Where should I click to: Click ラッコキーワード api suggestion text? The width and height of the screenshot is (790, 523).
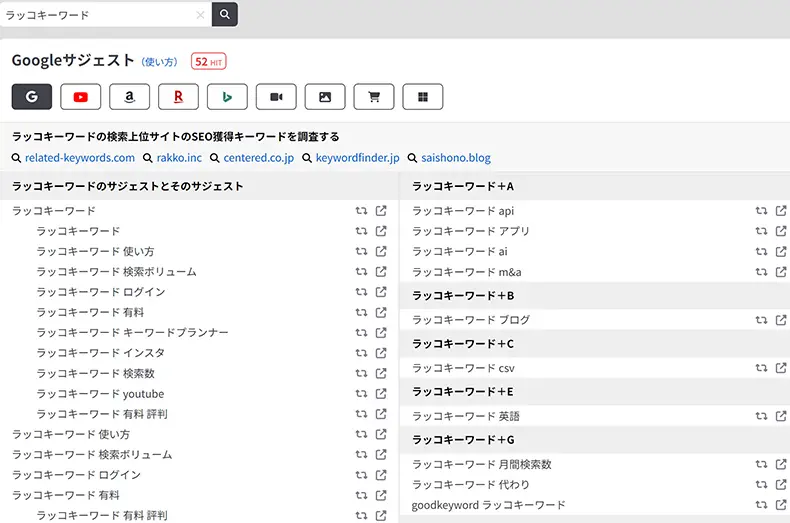pos(463,211)
